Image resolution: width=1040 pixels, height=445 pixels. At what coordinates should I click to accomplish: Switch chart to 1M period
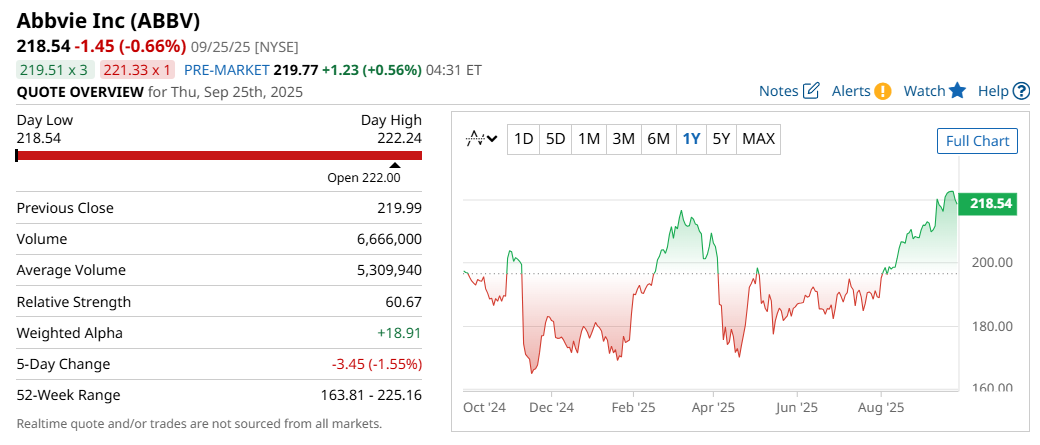[589, 139]
